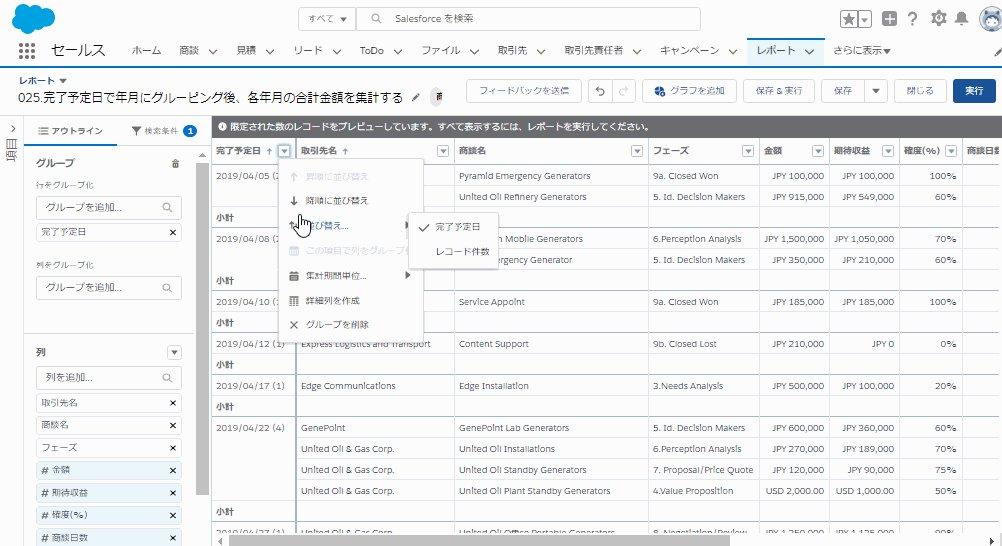The image size is (1002, 546).
Task: Open the notifications bell icon
Action: coord(961,19)
